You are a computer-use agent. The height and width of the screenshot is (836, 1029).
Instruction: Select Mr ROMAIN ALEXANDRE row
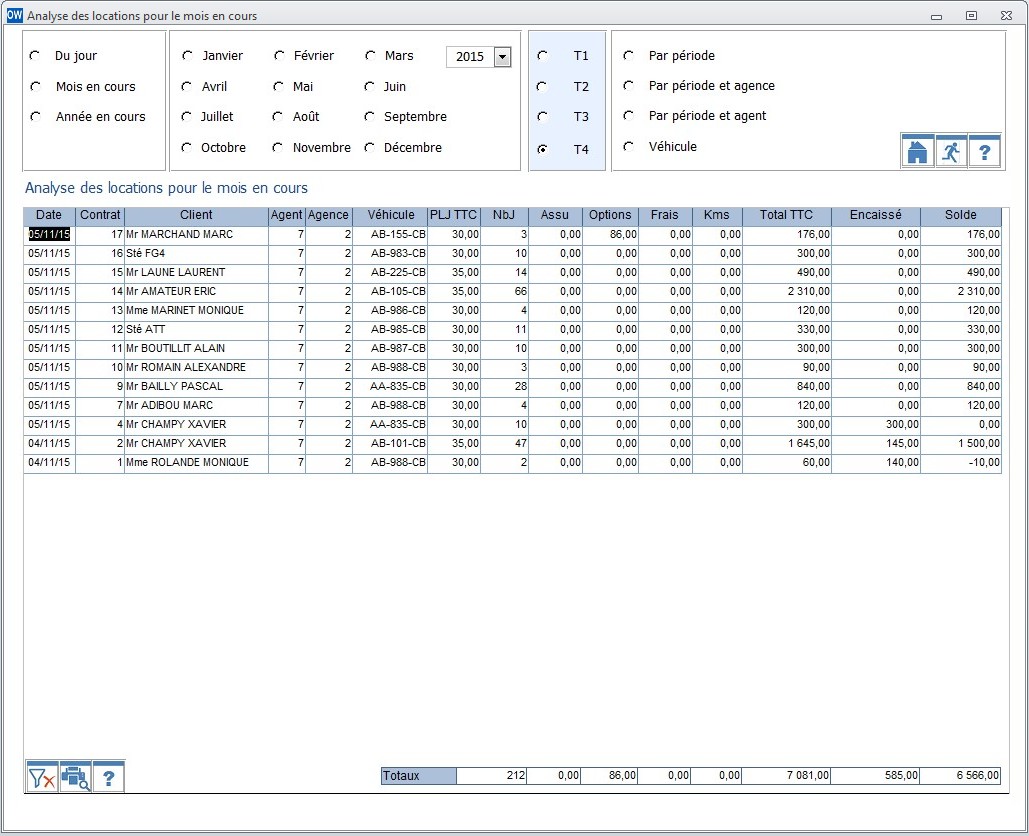[513, 367]
